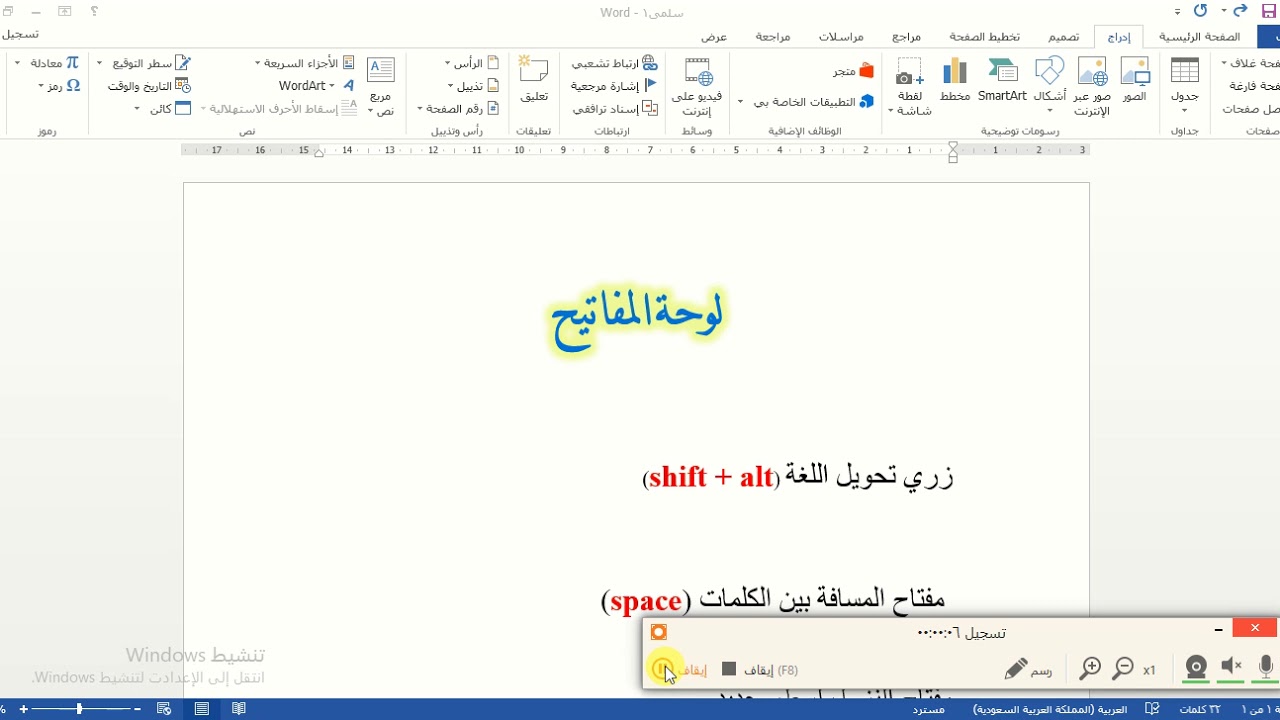This screenshot has height=720, width=1280.
Task: Open تخطيط الصفحة page layout tab
Action: [x=985, y=36]
